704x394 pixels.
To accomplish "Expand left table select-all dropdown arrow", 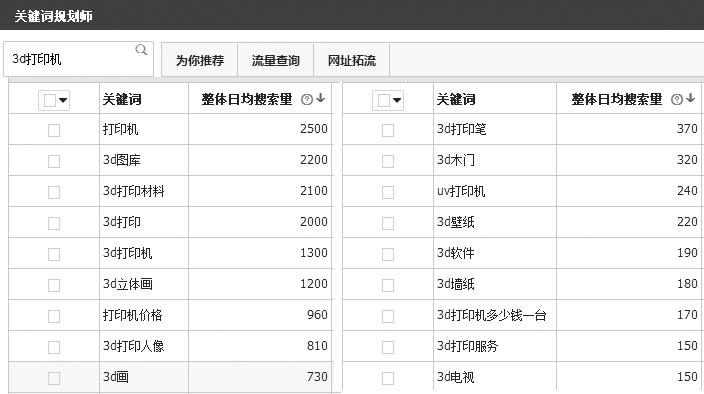I will (63, 100).
